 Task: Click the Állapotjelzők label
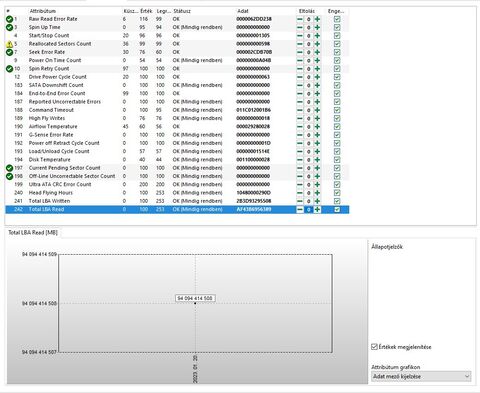pyautogui.click(x=387, y=247)
